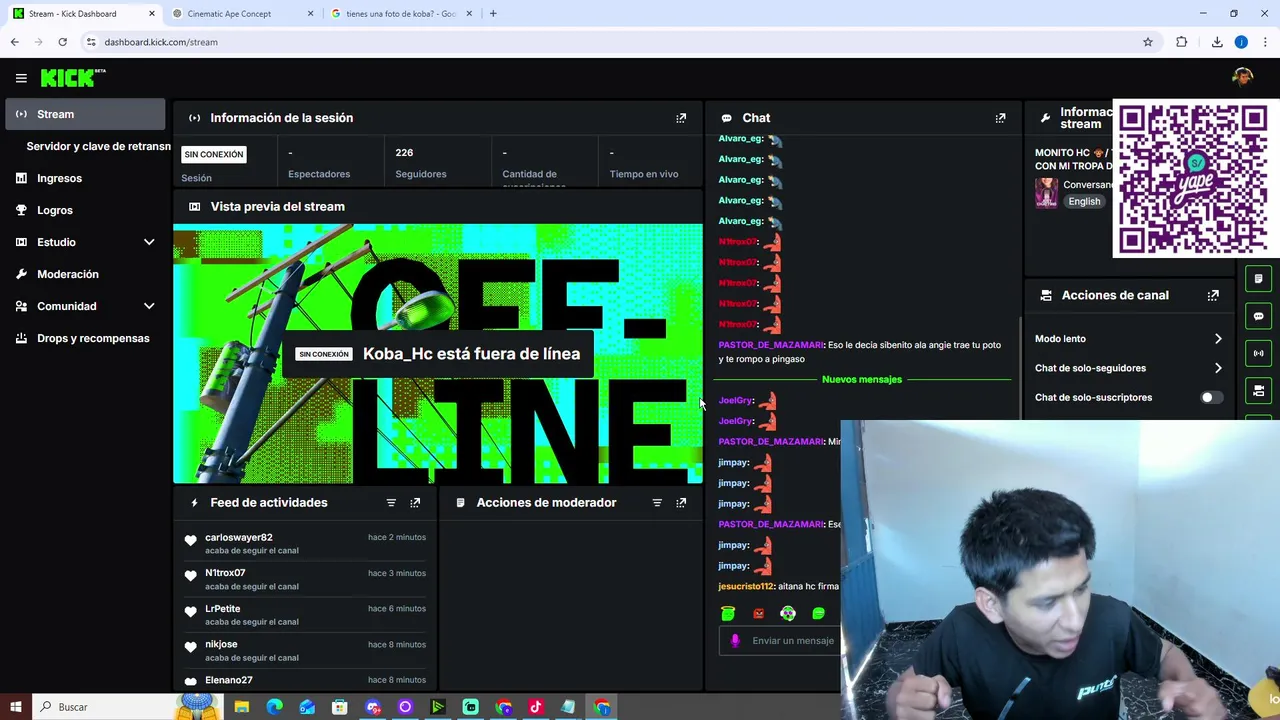This screenshot has height=720, width=1280.
Task: Click the Windows Start button
Action: 15,707
